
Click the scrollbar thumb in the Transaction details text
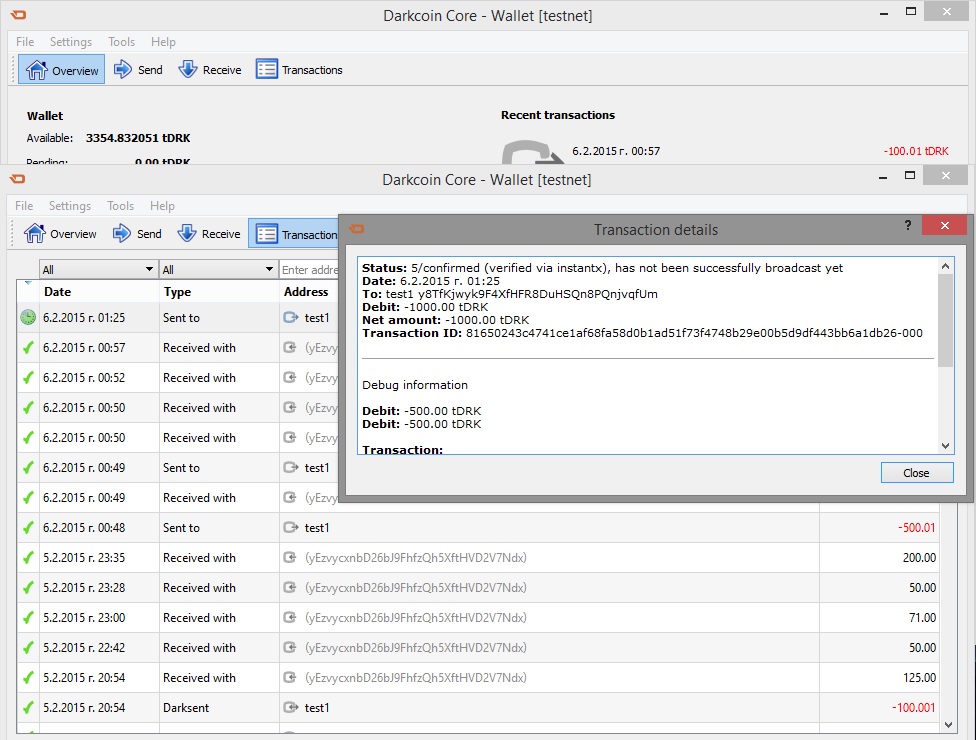coord(946,321)
